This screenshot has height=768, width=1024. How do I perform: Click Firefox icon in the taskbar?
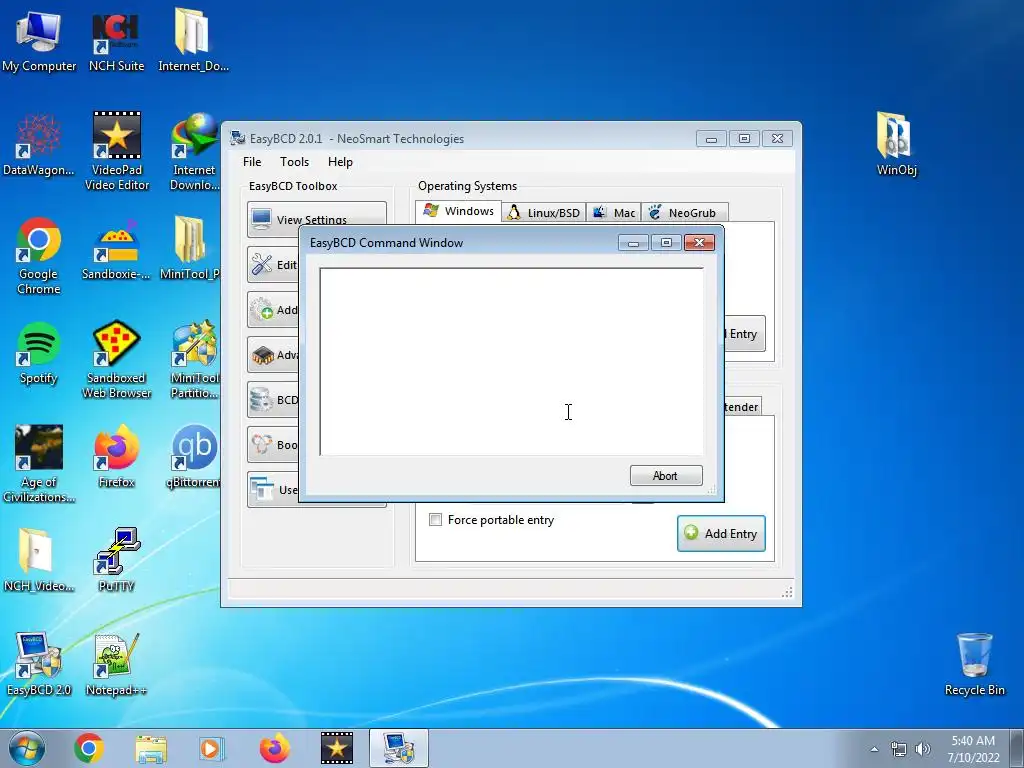274,748
